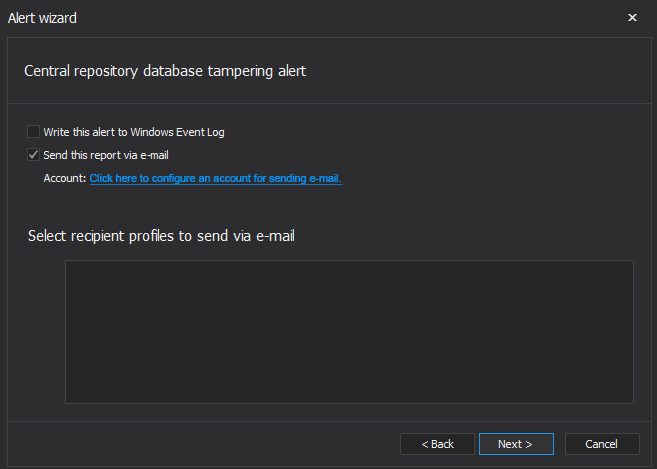Click the "Write this alert to Windows Event Log" label

[x=134, y=132]
